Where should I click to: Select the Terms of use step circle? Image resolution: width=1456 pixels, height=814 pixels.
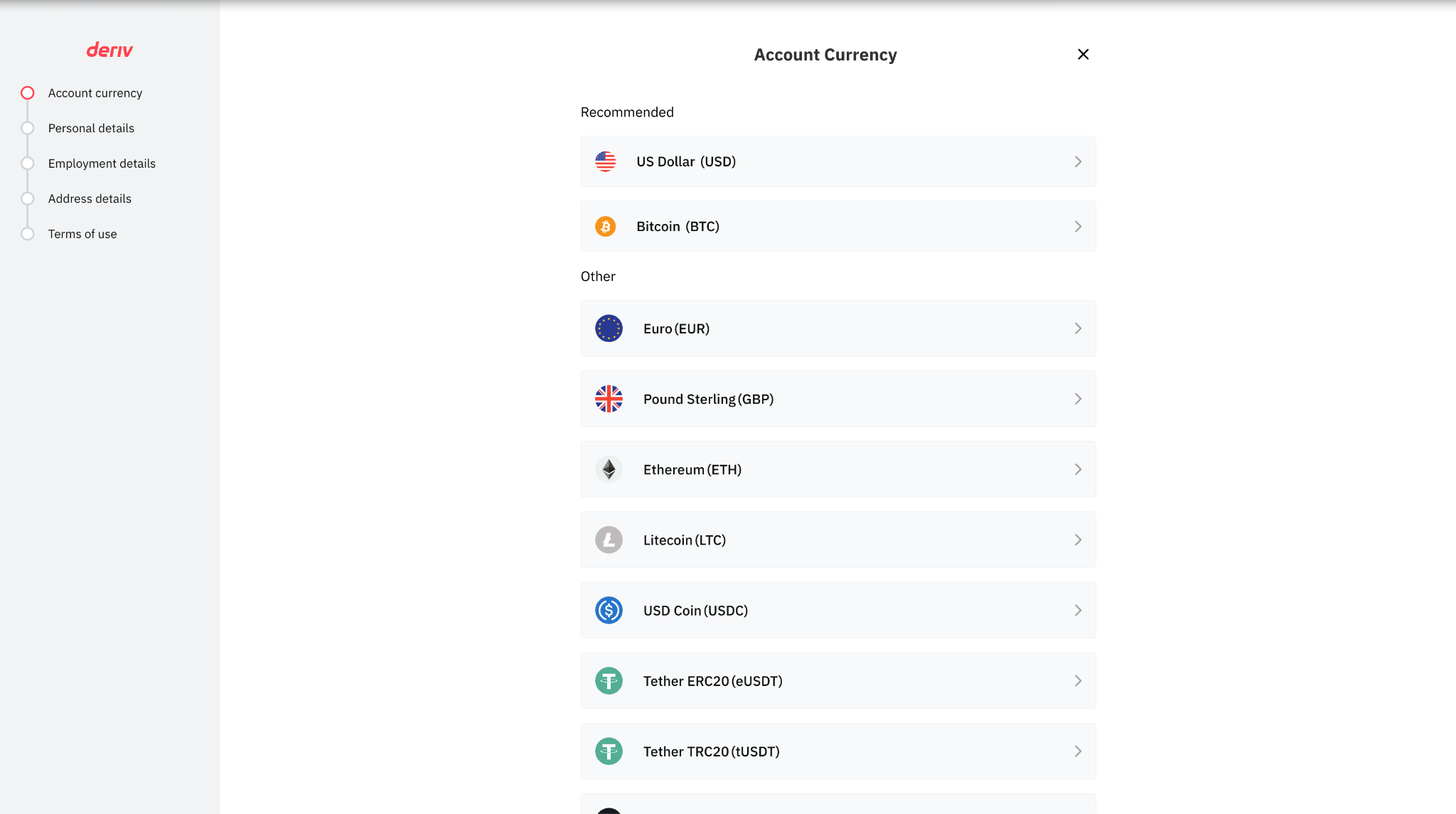[27, 234]
